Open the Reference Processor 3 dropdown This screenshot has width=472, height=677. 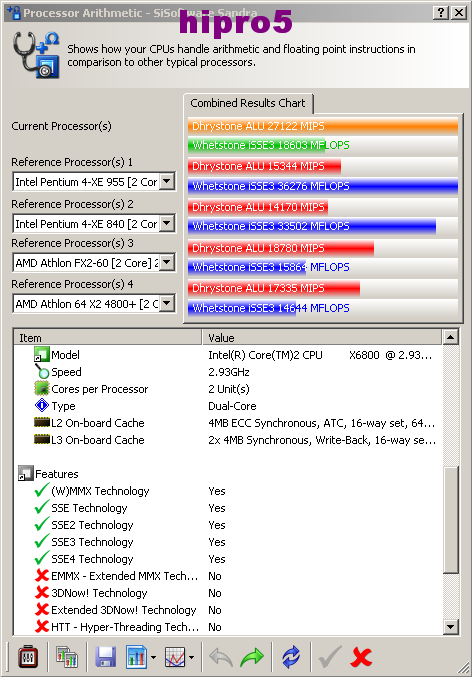pyautogui.click(x=167, y=262)
